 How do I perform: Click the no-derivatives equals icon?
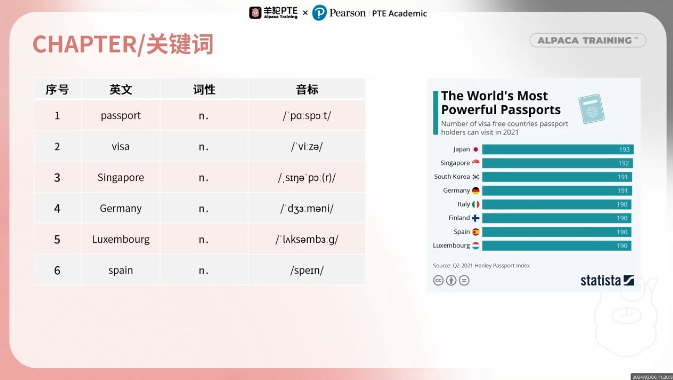click(464, 280)
